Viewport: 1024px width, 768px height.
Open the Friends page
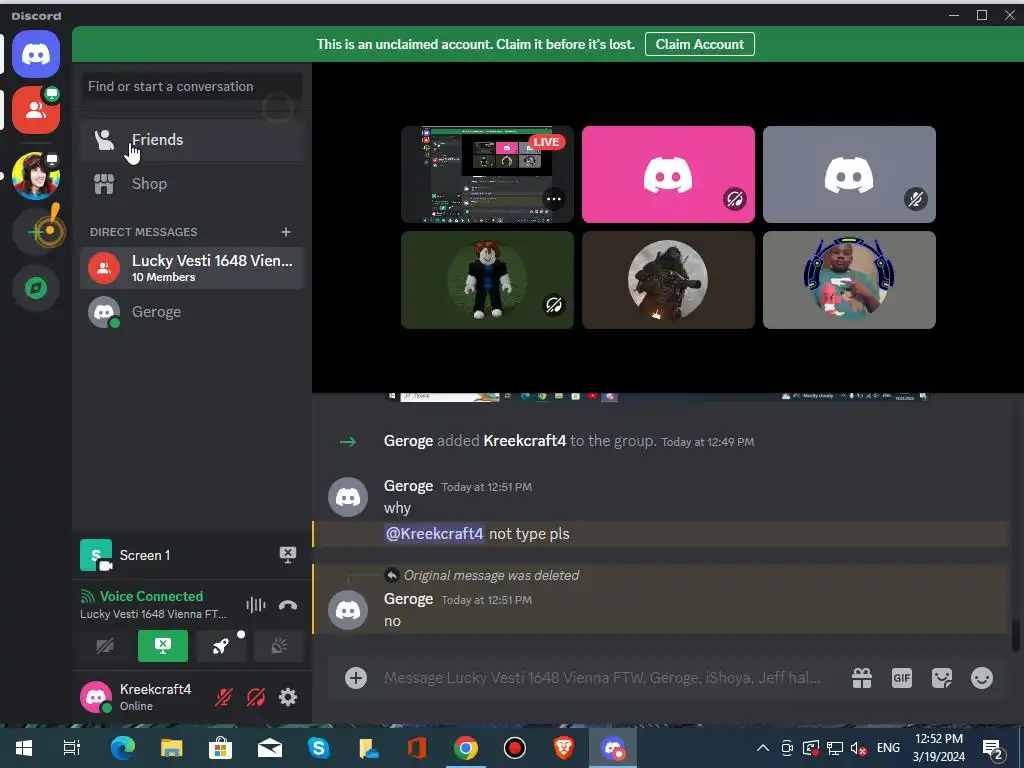[x=193, y=140]
